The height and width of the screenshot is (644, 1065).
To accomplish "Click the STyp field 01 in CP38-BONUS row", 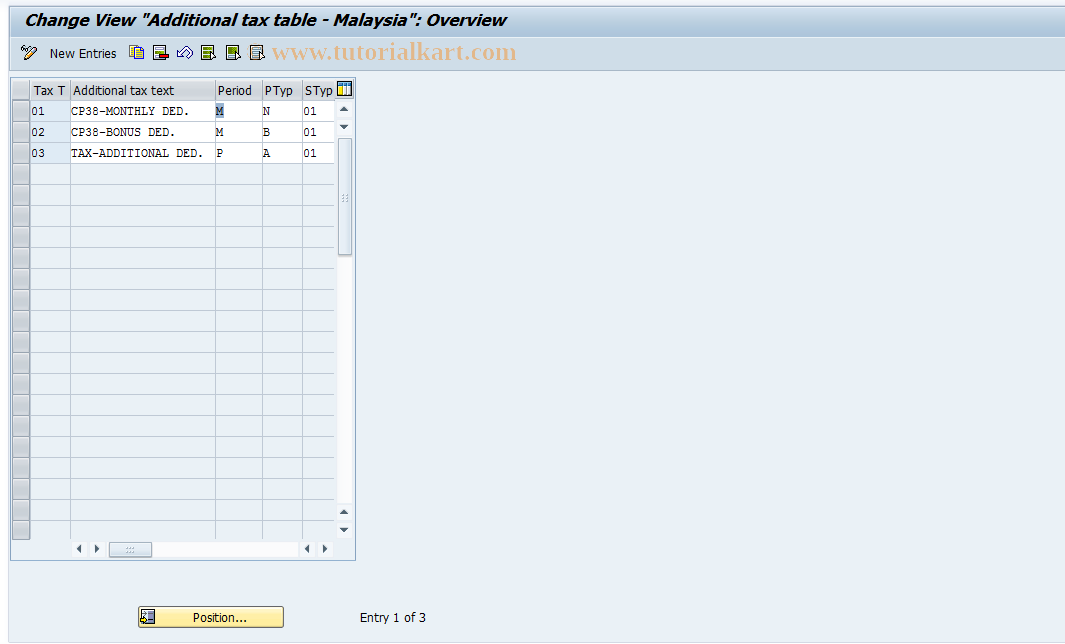I will click(319, 132).
